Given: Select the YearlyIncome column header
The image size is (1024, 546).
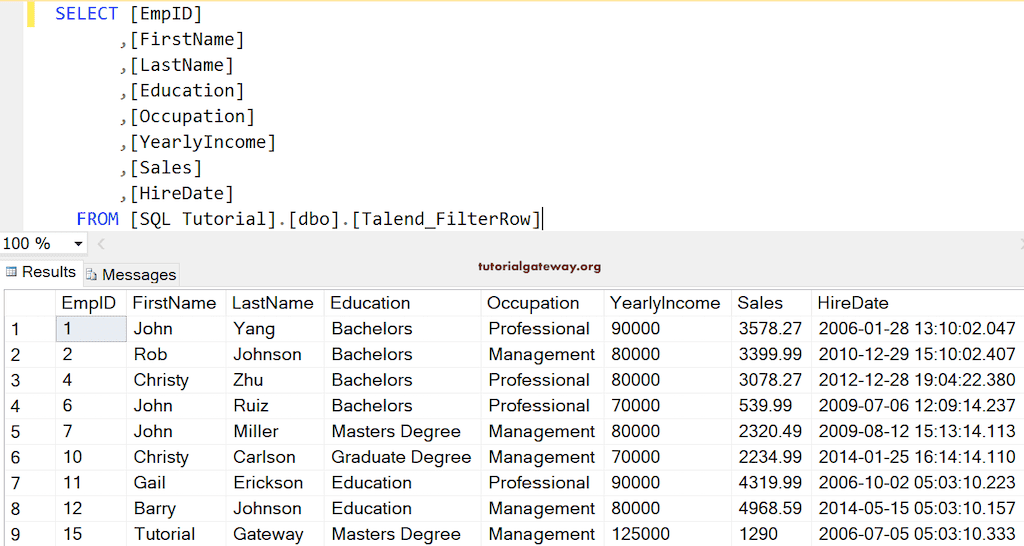Looking at the screenshot, I should 668,303.
